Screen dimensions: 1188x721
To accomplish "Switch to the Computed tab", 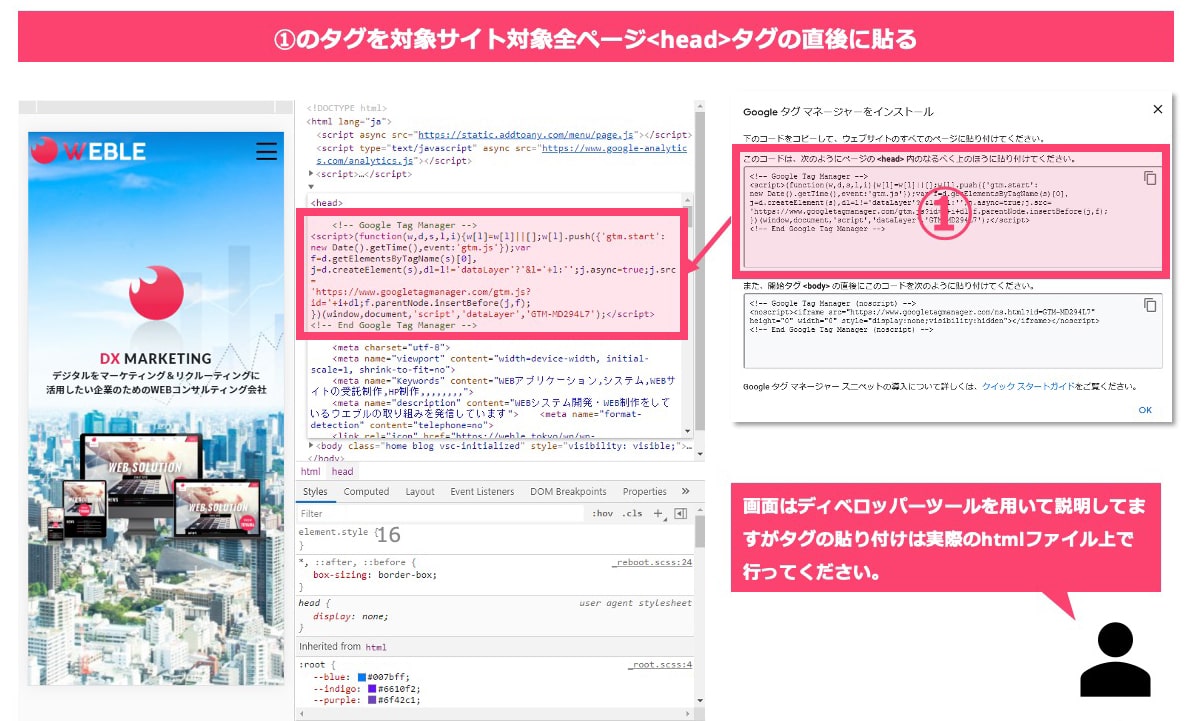I will click(366, 492).
